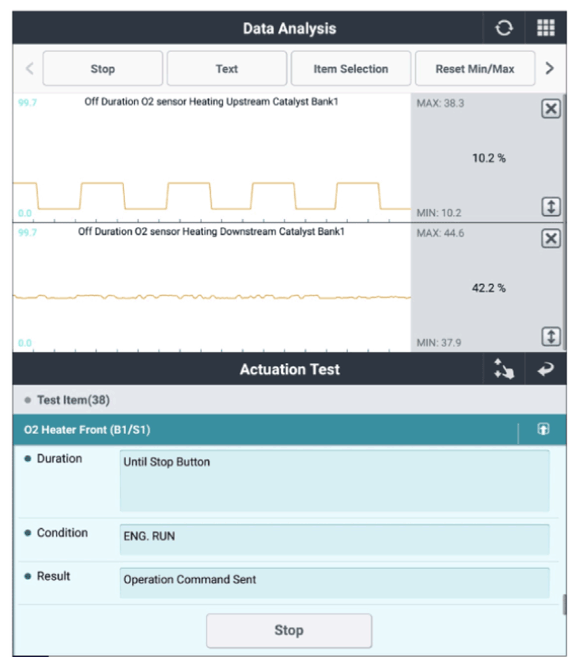Expand Upstream Catalyst graph with vertical arrow icon

tap(551, 207)
